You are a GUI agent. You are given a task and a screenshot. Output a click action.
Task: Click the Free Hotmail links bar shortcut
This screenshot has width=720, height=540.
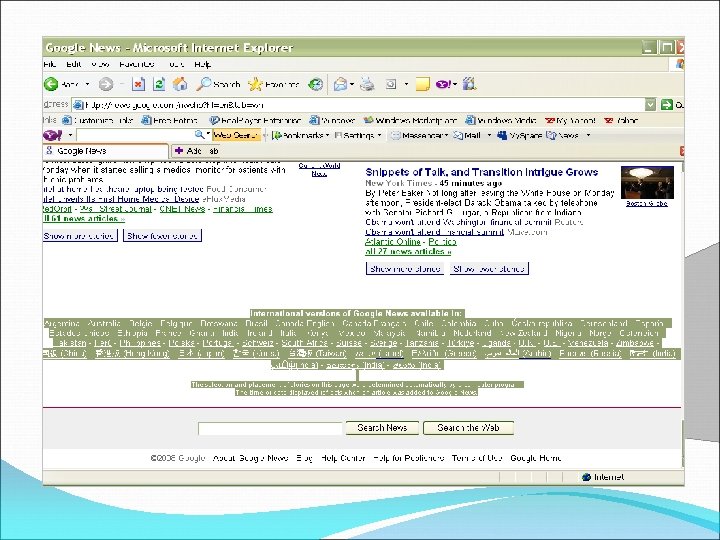point(169,120)
